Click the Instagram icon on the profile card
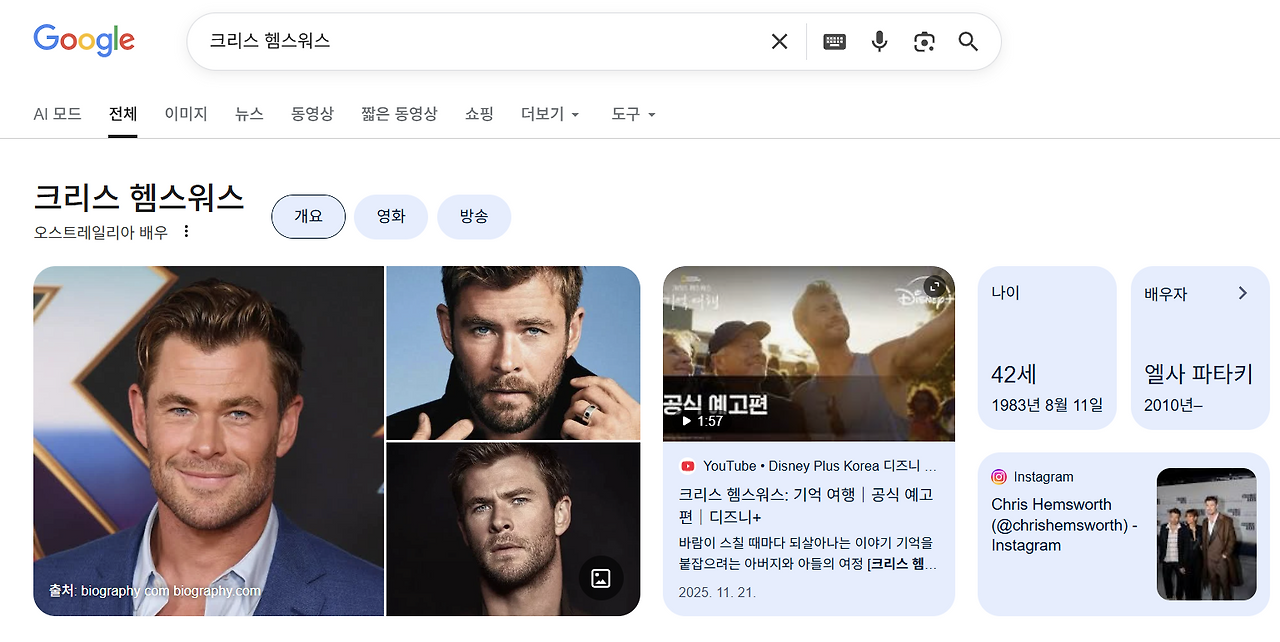This screenshot has height=642, width=1280. pos(999,477)
